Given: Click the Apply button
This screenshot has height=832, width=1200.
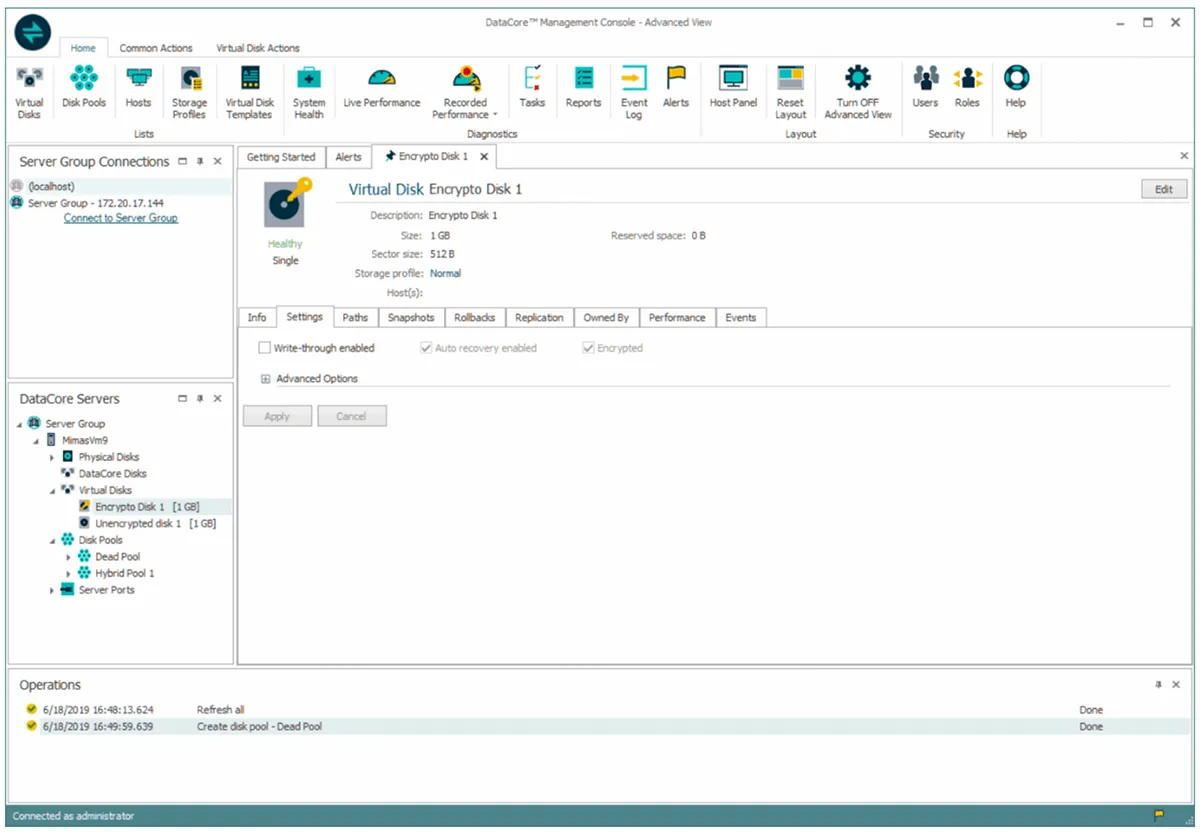Looking at the screenshot, I should (x=277, y=416).
